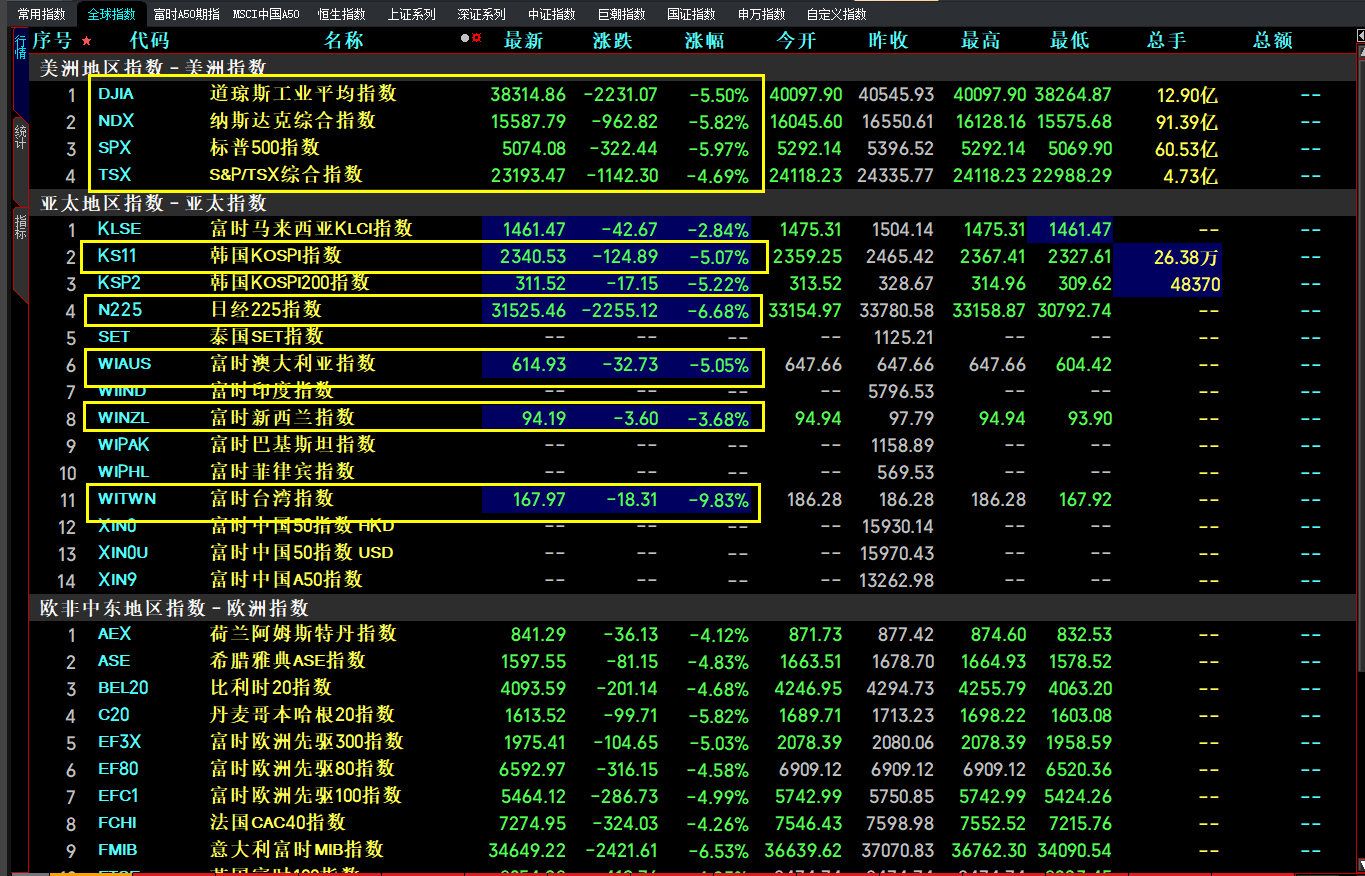Switch to the 中证指数 tab
Viewport: 1365px width, 876px height.
point(552,14)
